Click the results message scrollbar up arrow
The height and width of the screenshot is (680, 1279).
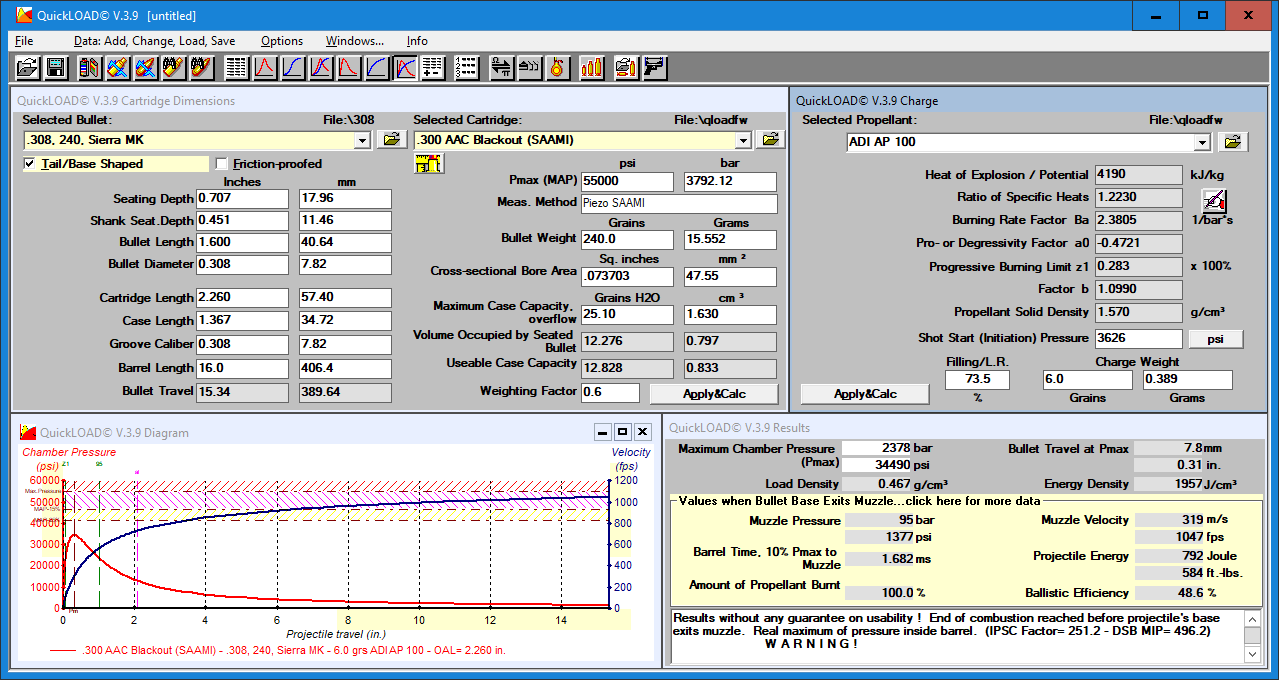click(1251, 619)
